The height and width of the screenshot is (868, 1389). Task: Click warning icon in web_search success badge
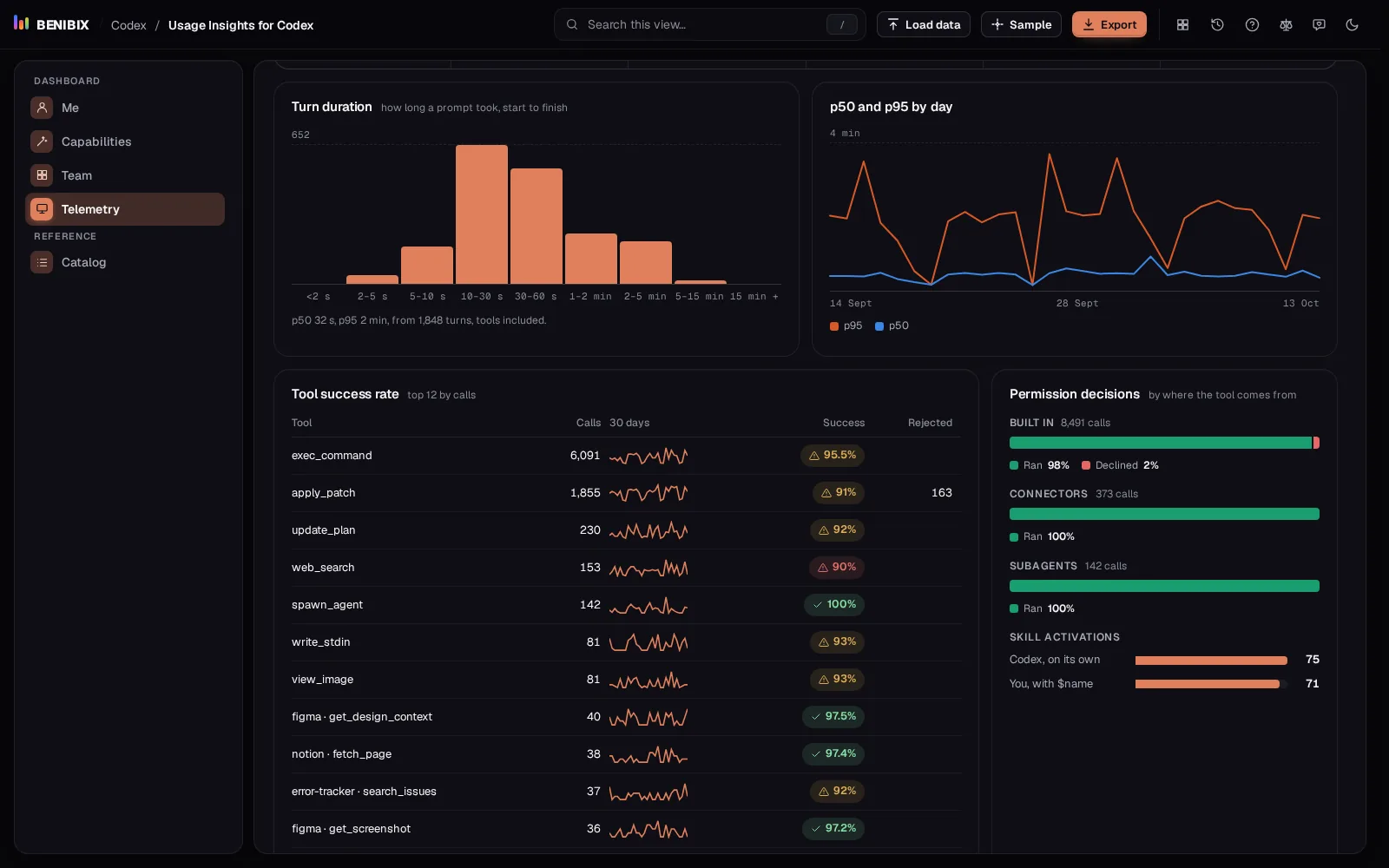pos(823,568)
